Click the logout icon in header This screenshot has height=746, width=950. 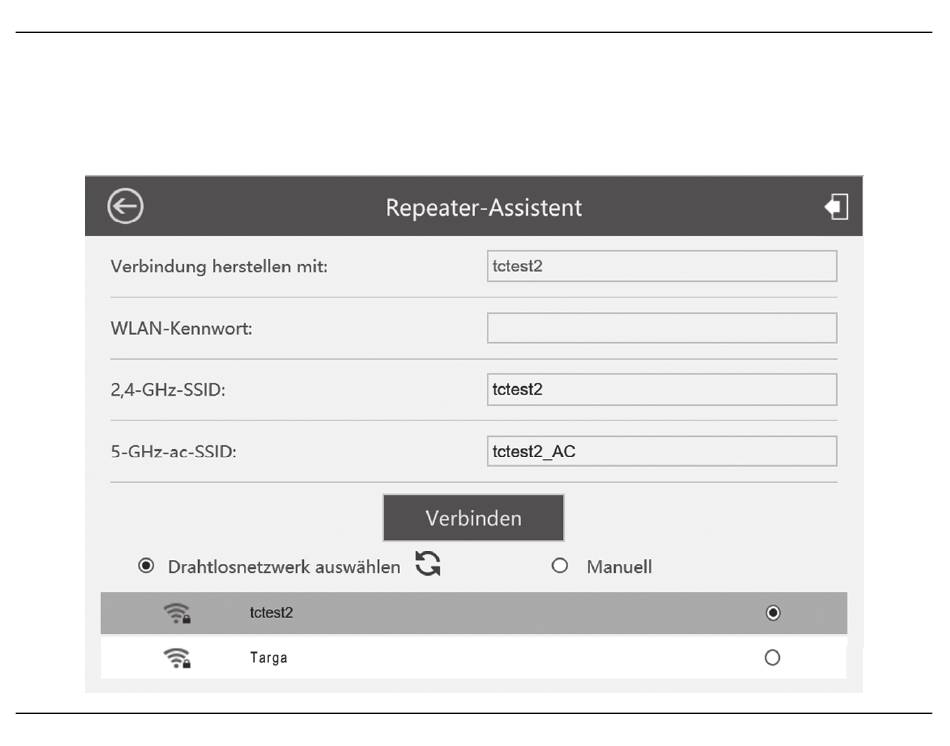pyautogui.click(x=836, y=207)
